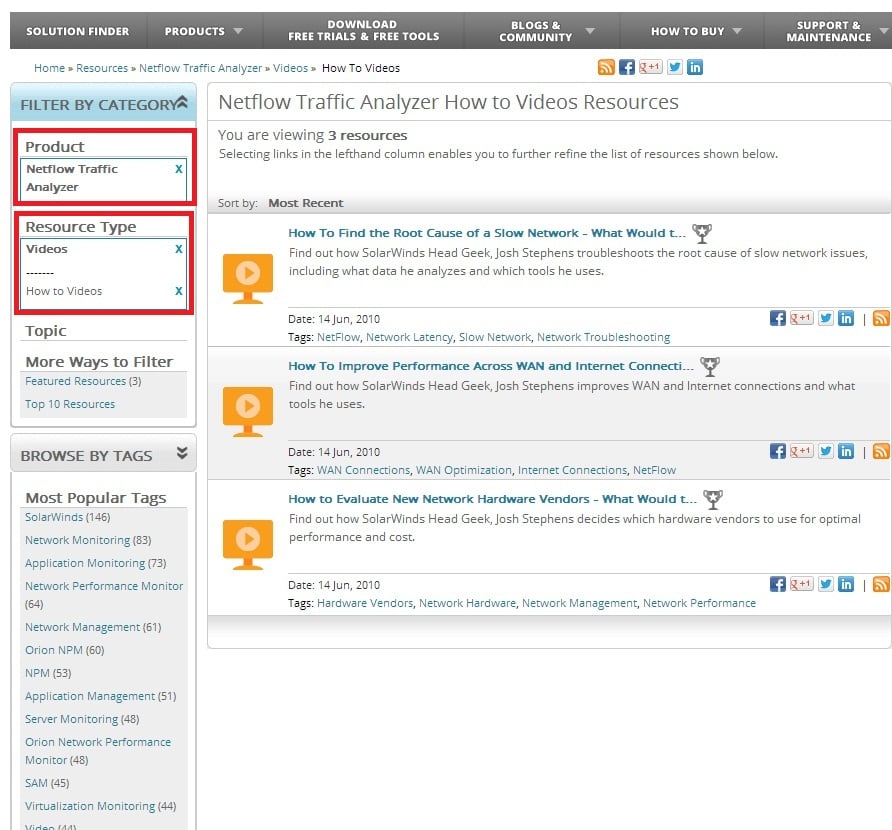Tweet the Hardware Vendors video

(x=826, y=584)
